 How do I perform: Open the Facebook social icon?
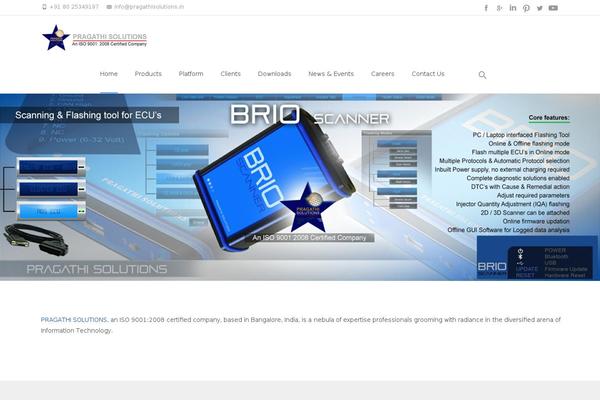486,8
